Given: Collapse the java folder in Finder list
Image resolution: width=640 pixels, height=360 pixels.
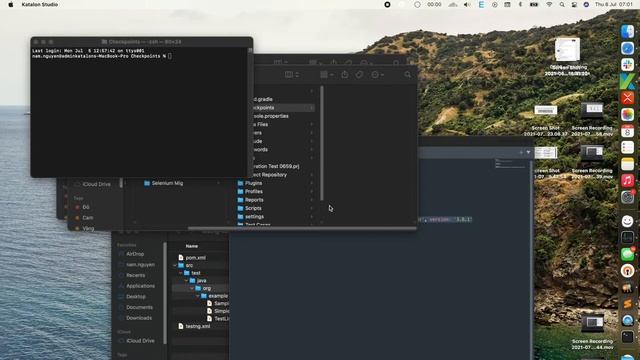Looking at the screenshot, I should [x=187, y=281].
